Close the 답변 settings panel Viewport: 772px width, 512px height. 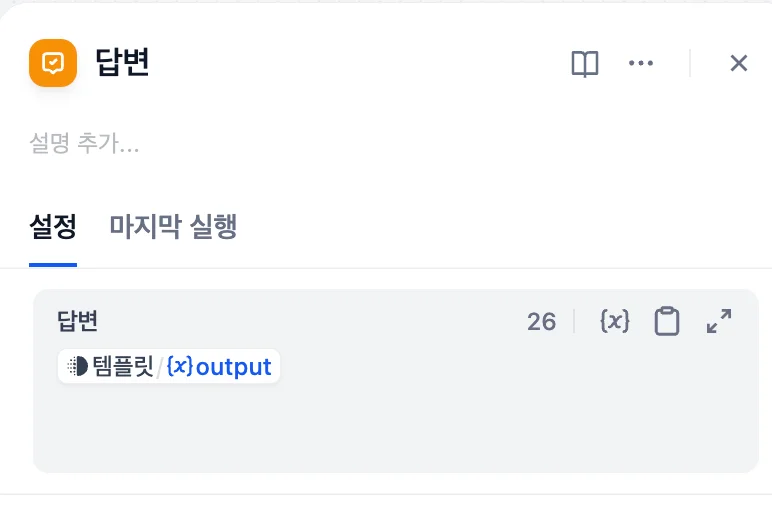(x=739, y=64)
